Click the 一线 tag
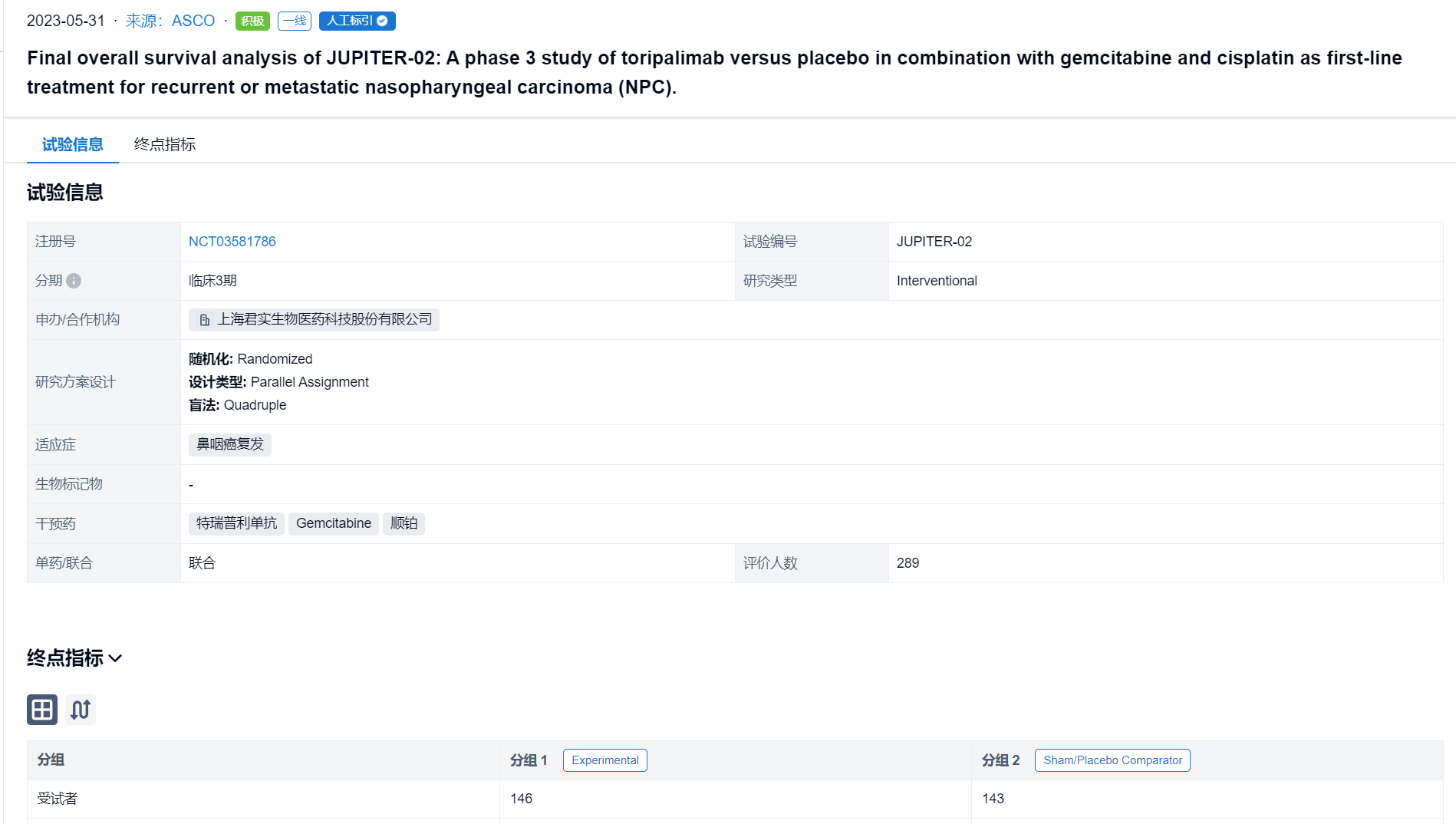Viewport: 1456px width, 824px height. pos(295,21)
